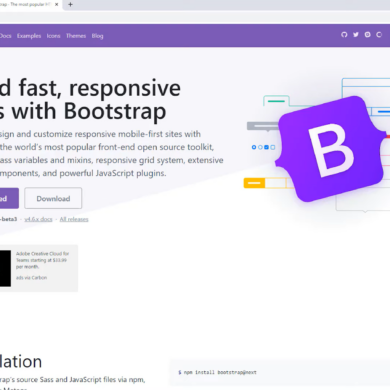The width and height of the screenshot is (390, 390).
Task: Click the large Bootstrap B logo
Action: click(x=331, y=149)
